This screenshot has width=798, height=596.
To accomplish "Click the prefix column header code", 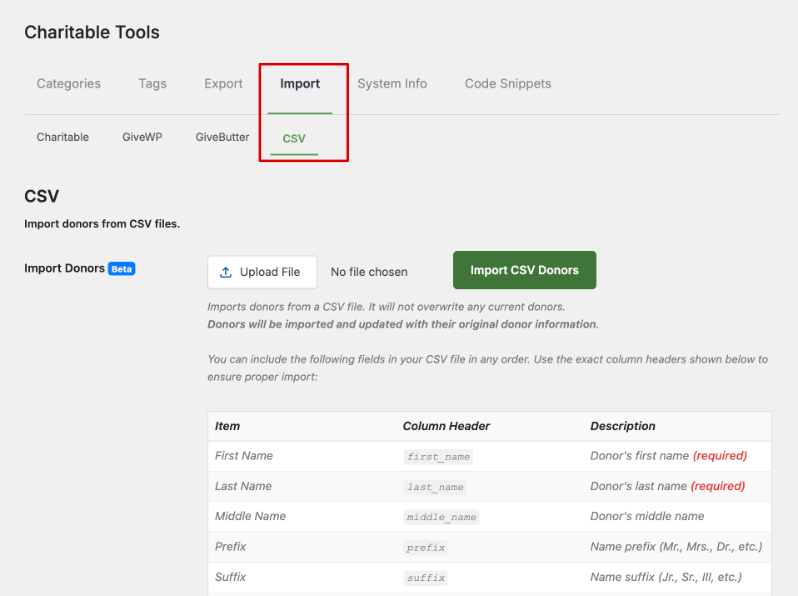I will pyautogui.click(x=425, y=548).
